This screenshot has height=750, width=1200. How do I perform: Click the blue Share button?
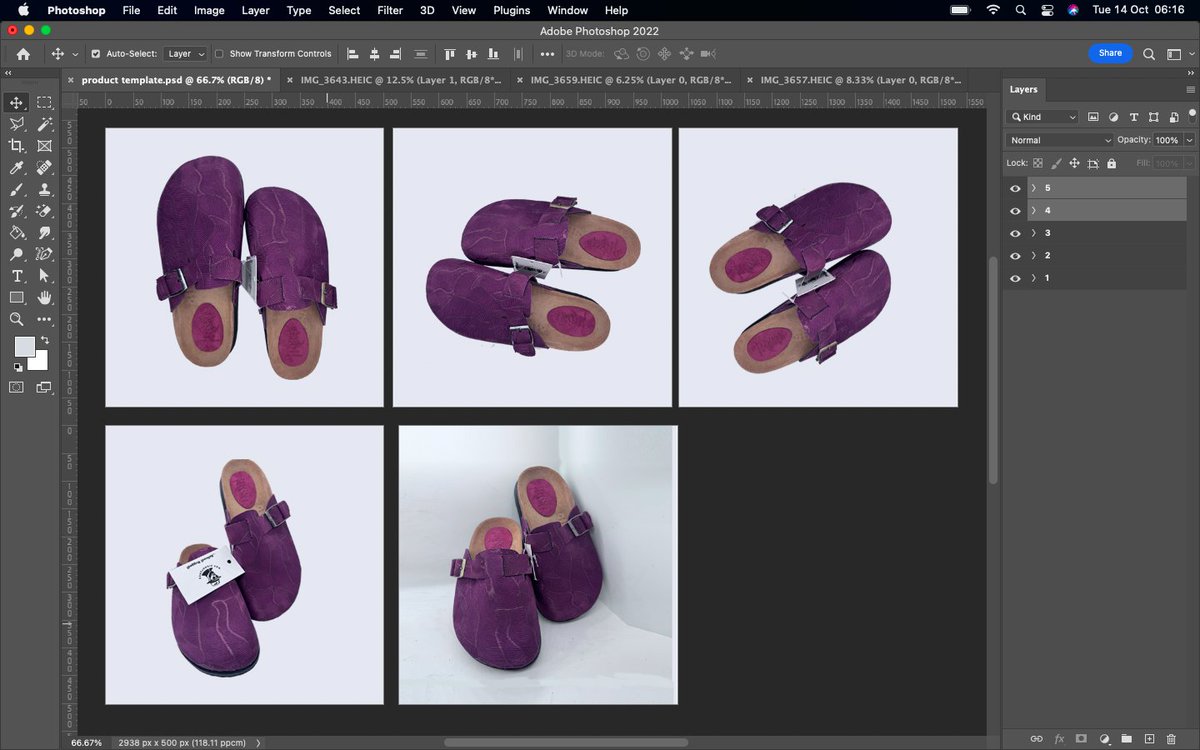1110,53
